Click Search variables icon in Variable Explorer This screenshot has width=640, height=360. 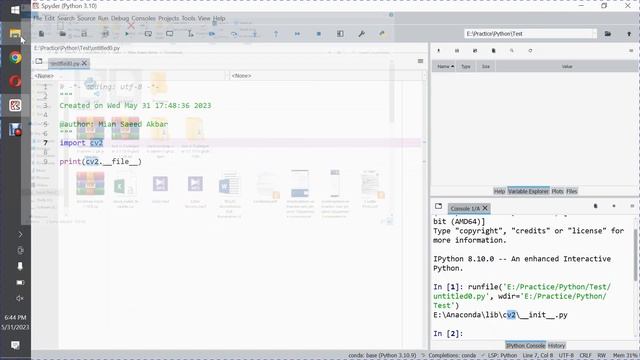pyautogui.click(x=512, y=51)
